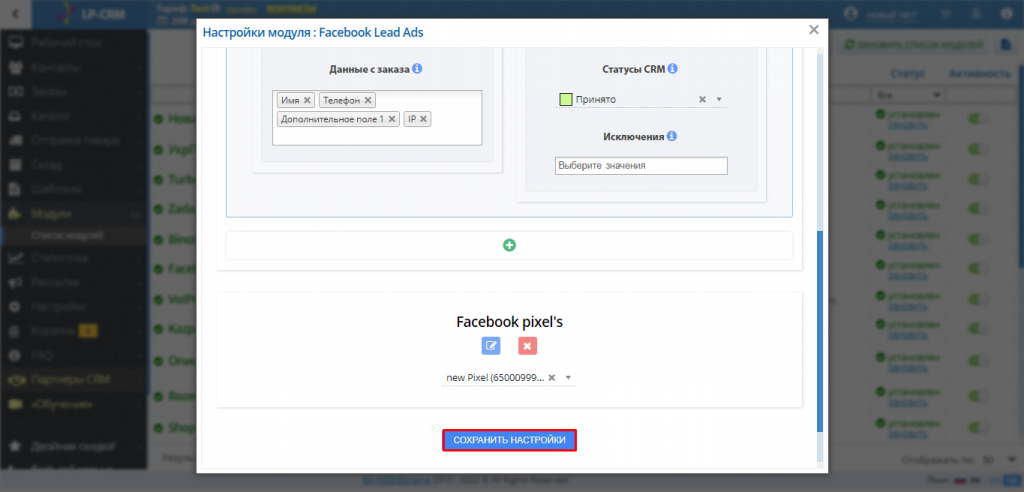This screenshot has height=492, width=1024.
Task: Select Список модулей sidebar subitem
Action: pyautogui.click(x=68, y=235)
